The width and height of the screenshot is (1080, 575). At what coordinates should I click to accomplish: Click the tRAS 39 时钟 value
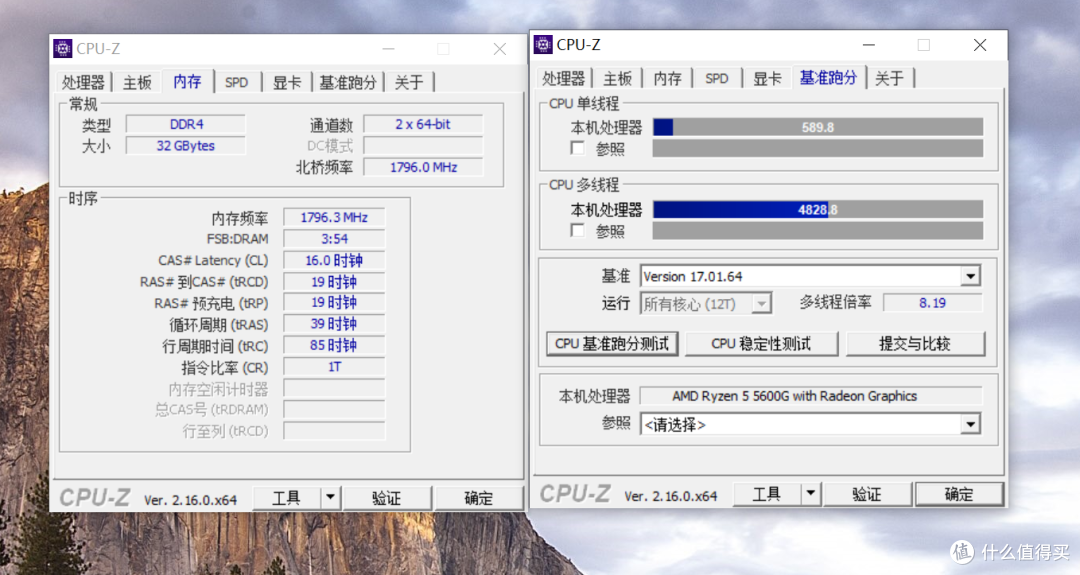(334, 324)
